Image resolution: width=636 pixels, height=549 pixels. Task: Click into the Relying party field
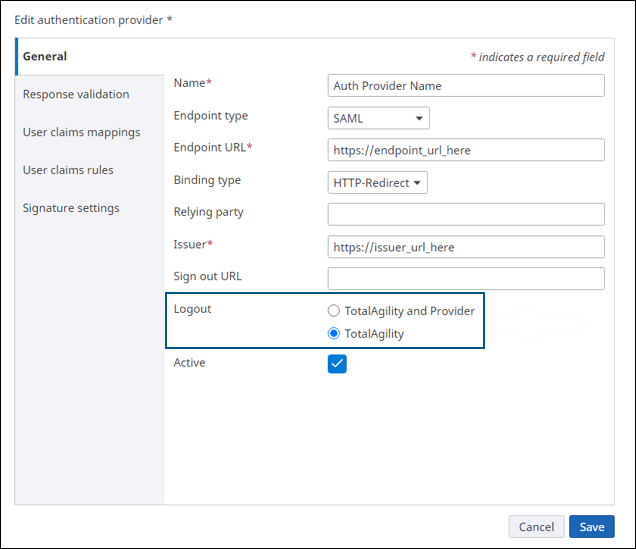[466, 214]
